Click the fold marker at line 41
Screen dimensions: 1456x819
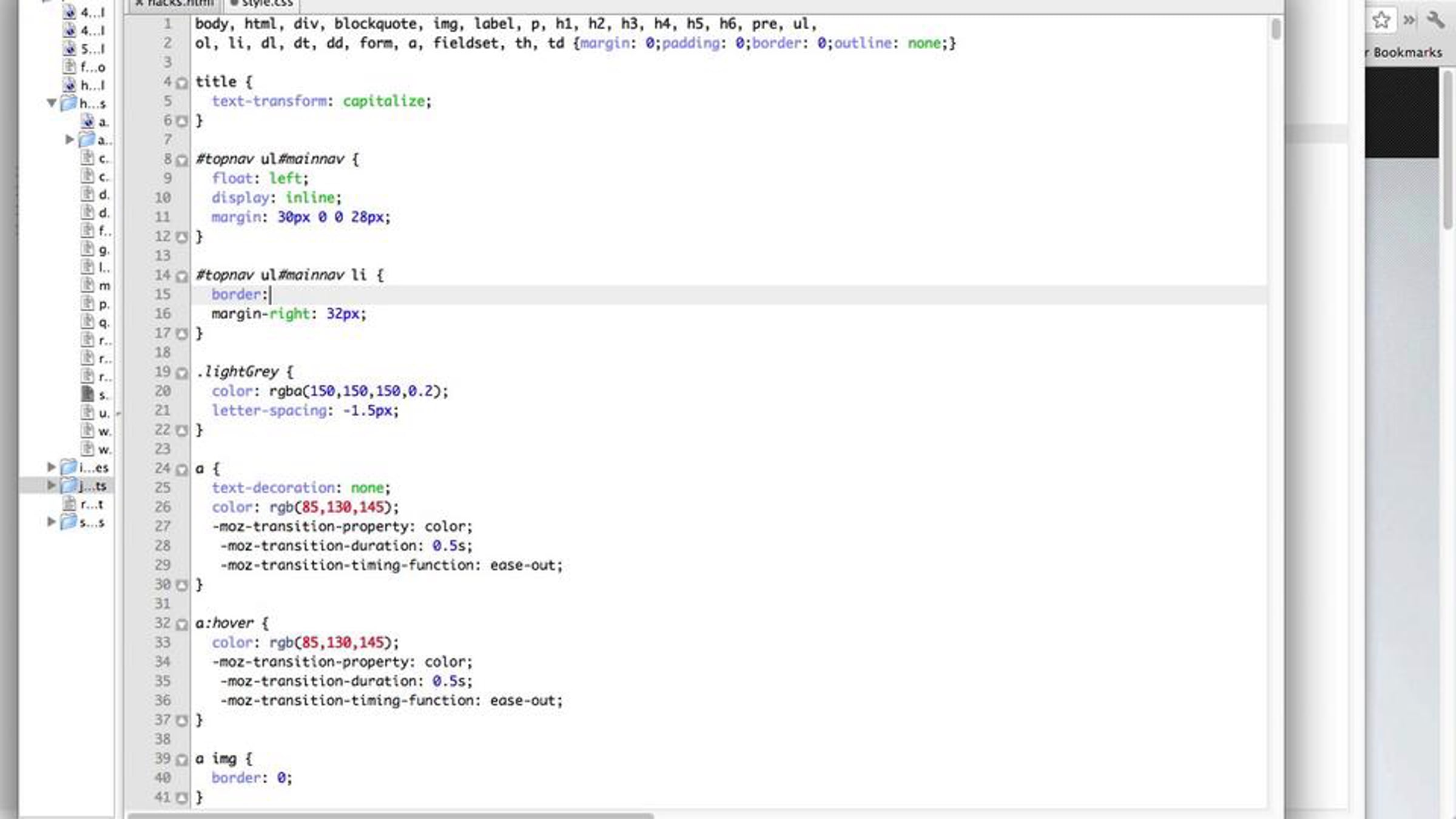[181, 798]
